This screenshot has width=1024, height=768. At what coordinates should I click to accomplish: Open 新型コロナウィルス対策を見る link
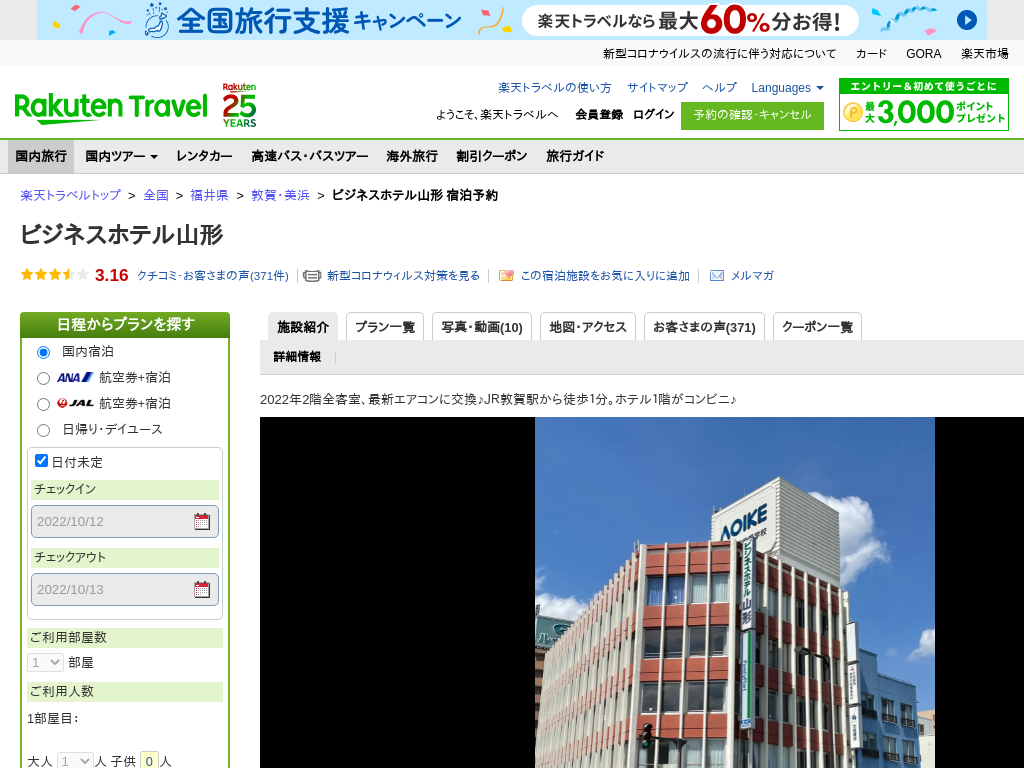click(403, 276)
